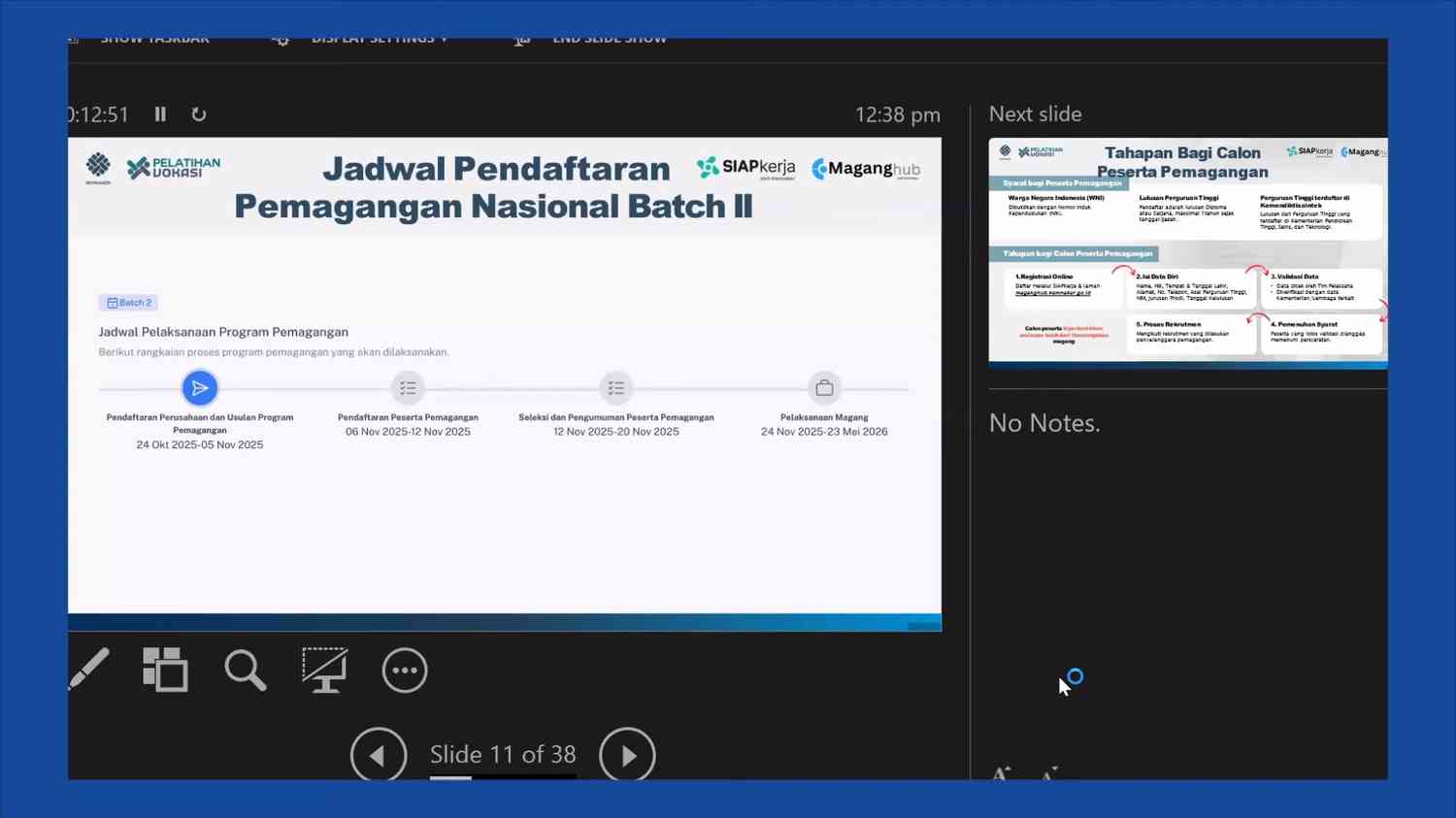Click the Zoom into slide magnifier
1456x818 pixels.
pyautogui.click(x=245, y=670)
